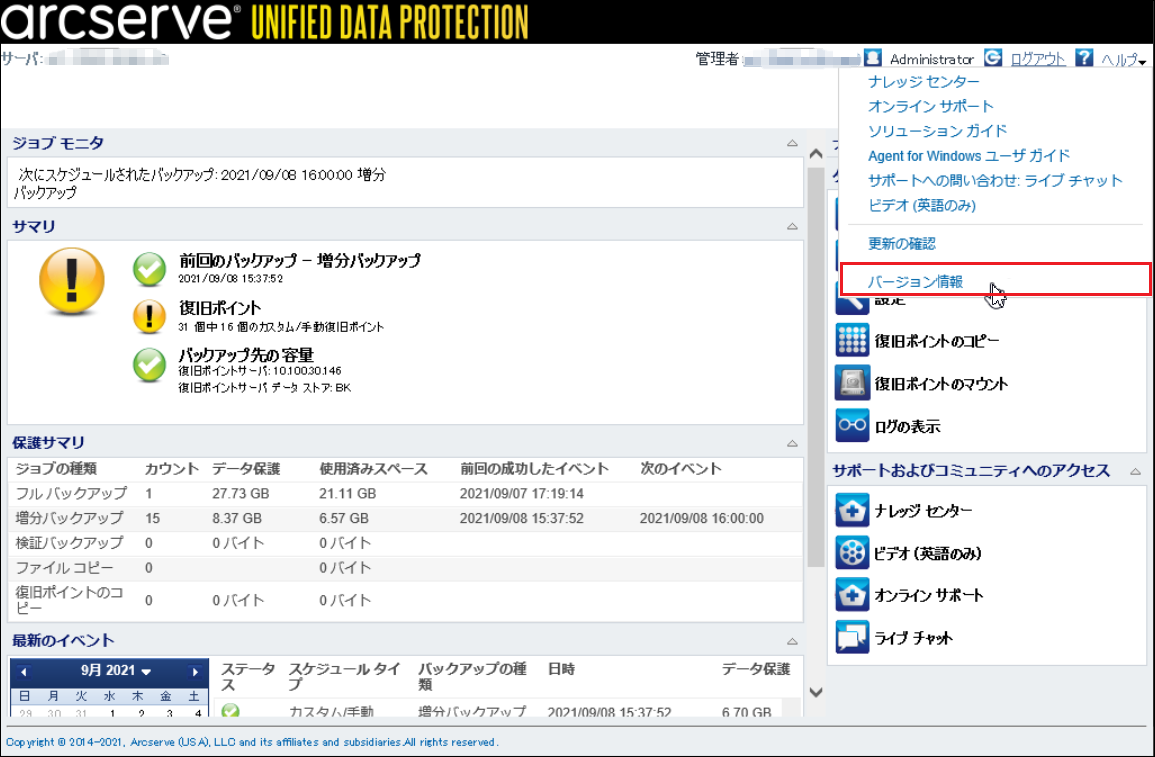Click the large yellow warning status icon

pos(71,281)
